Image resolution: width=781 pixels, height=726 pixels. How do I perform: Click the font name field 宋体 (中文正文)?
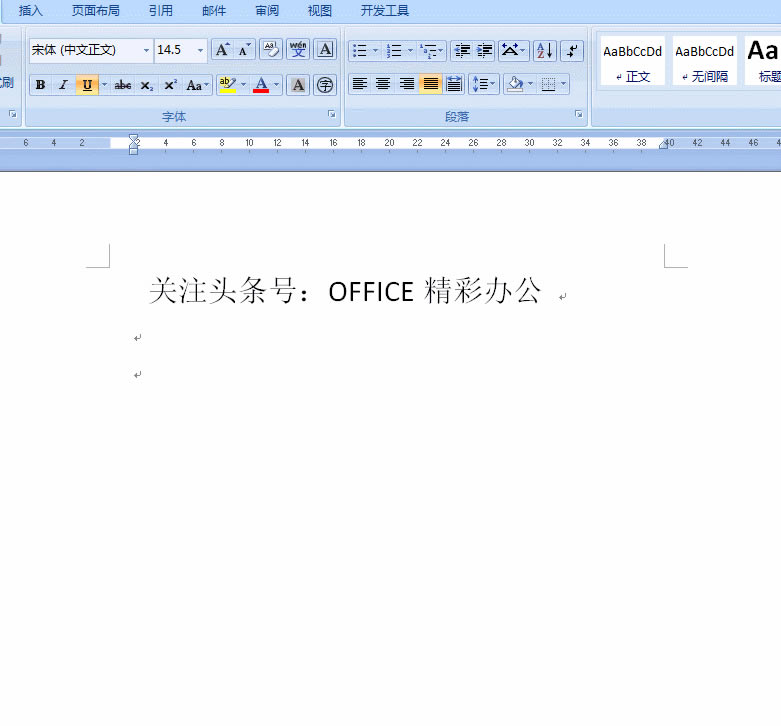85,50
